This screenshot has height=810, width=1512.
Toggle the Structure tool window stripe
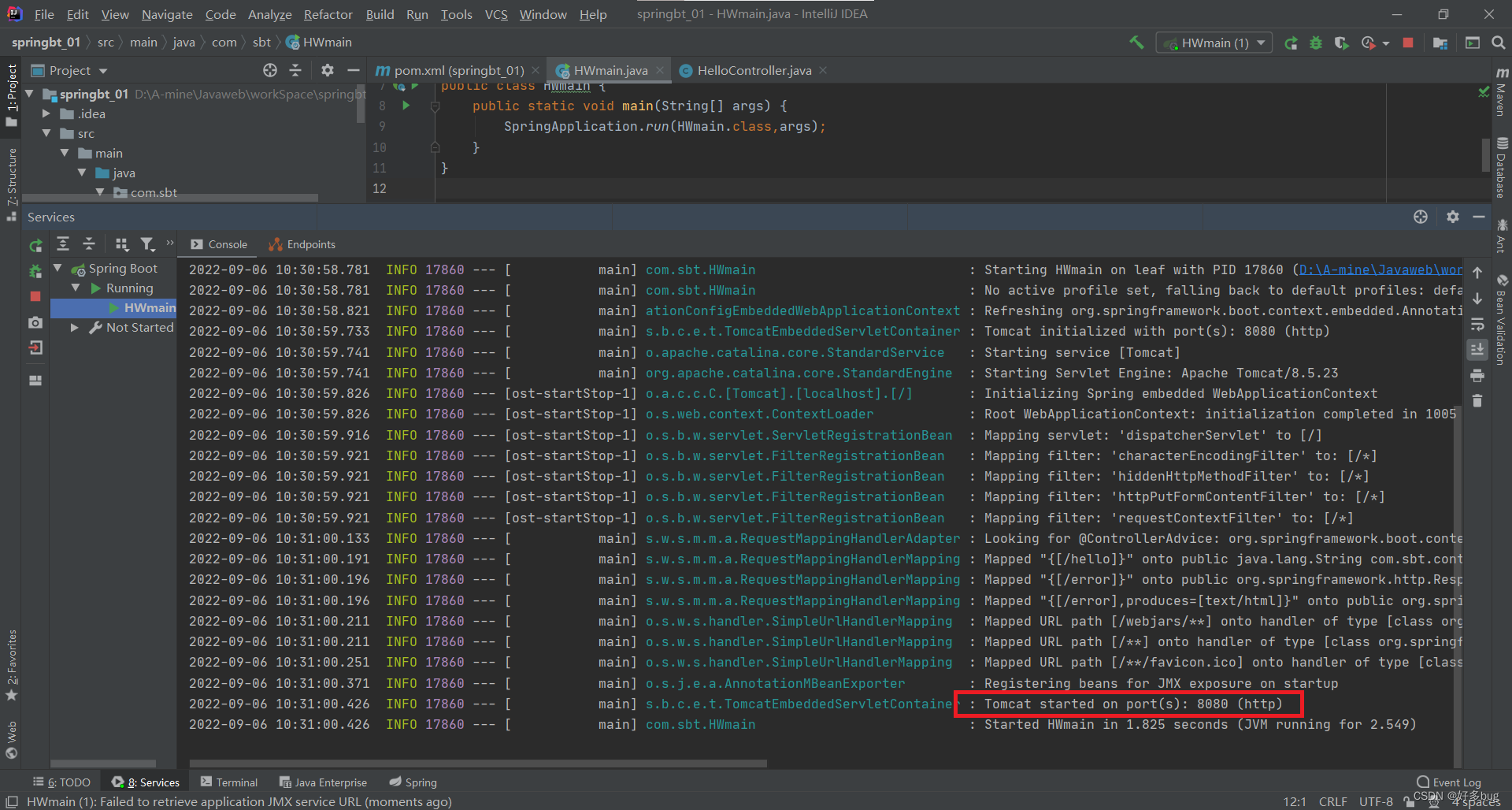click(x=11, y=184)
